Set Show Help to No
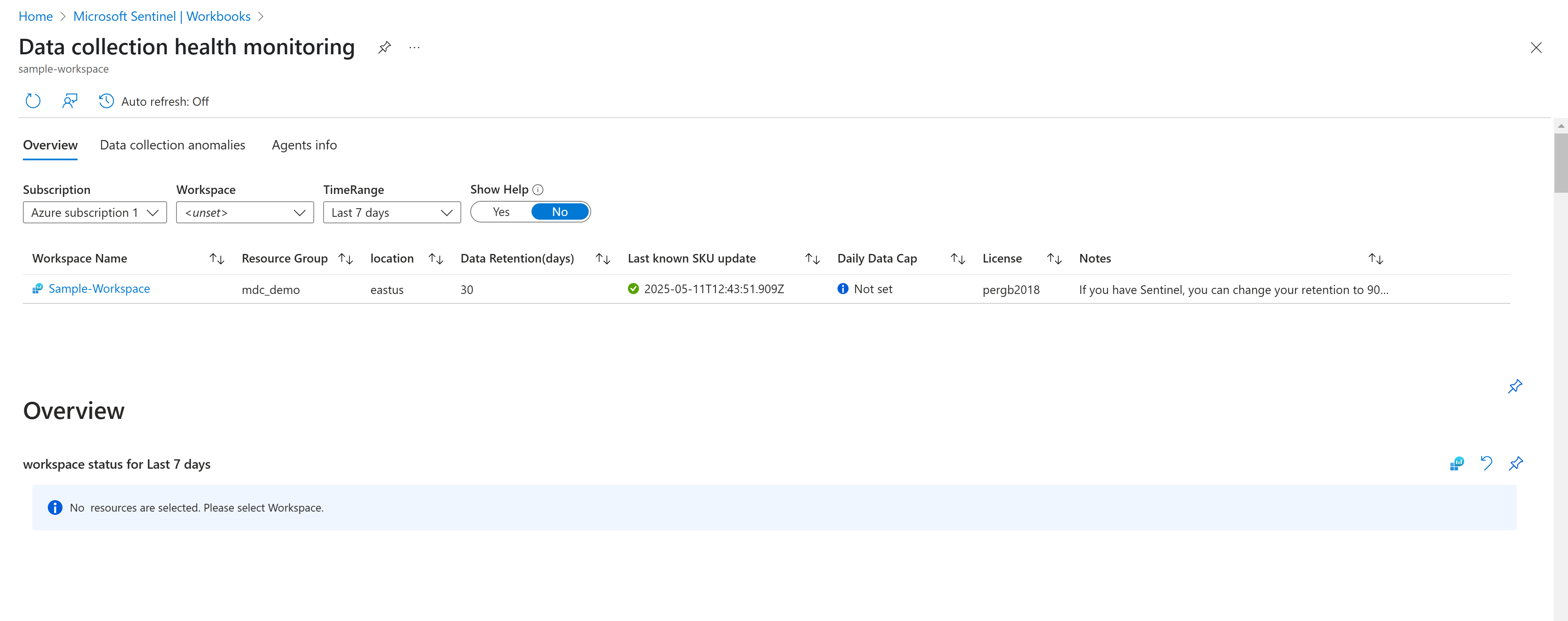 point(559,211)
